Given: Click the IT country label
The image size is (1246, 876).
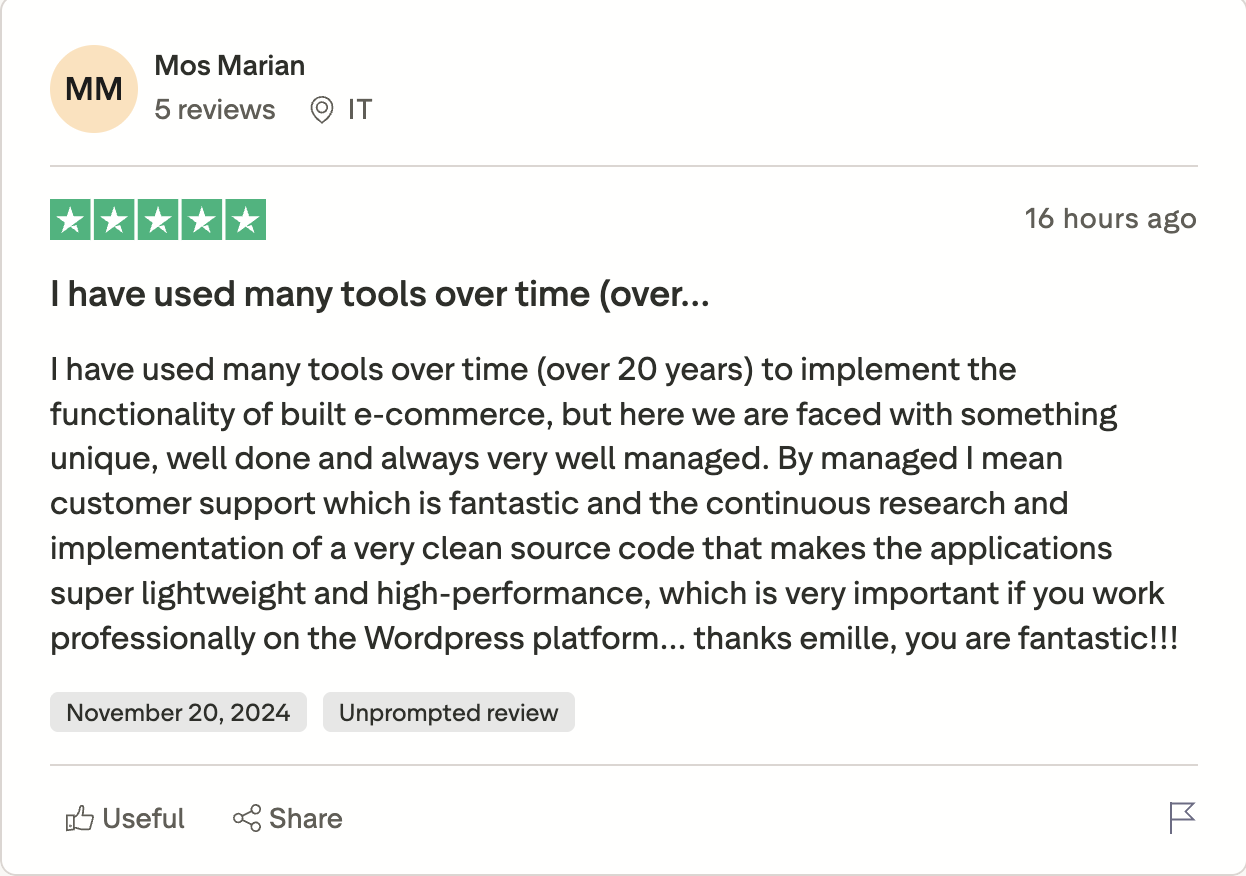Looking at the screenshot, I should click(361, 110).
